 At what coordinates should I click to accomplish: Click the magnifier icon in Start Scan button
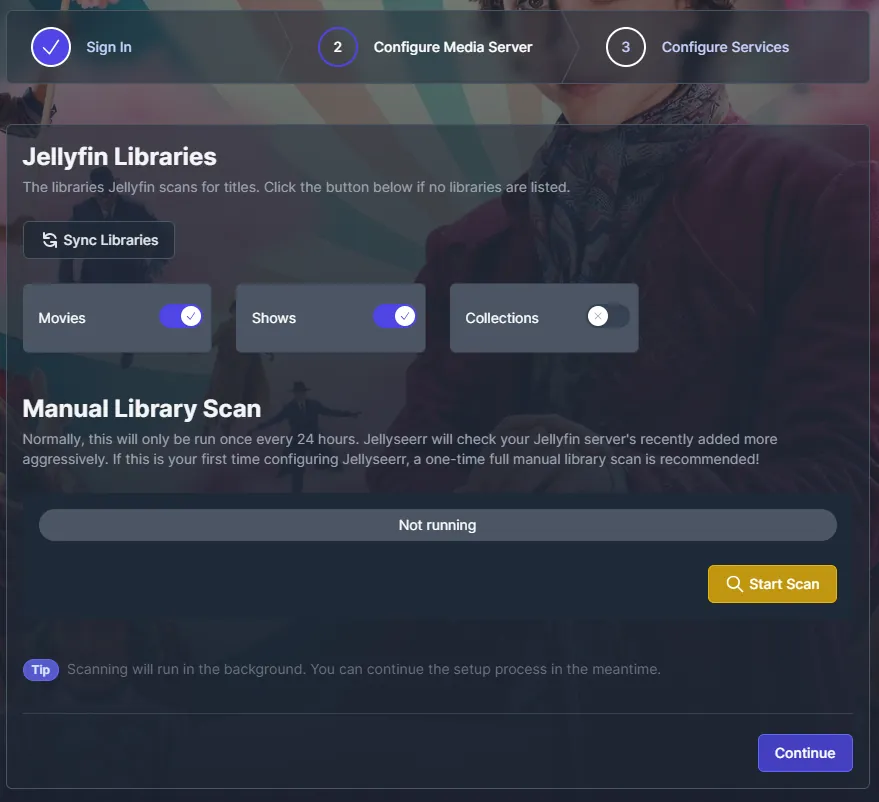coord(735,583)
